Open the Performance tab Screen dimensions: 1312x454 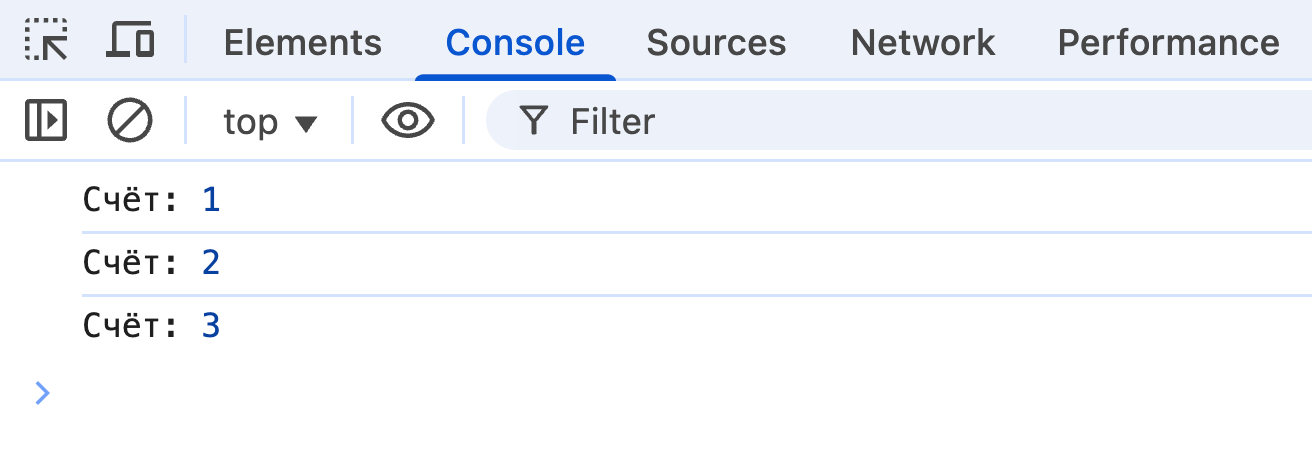click(1168, 42)
